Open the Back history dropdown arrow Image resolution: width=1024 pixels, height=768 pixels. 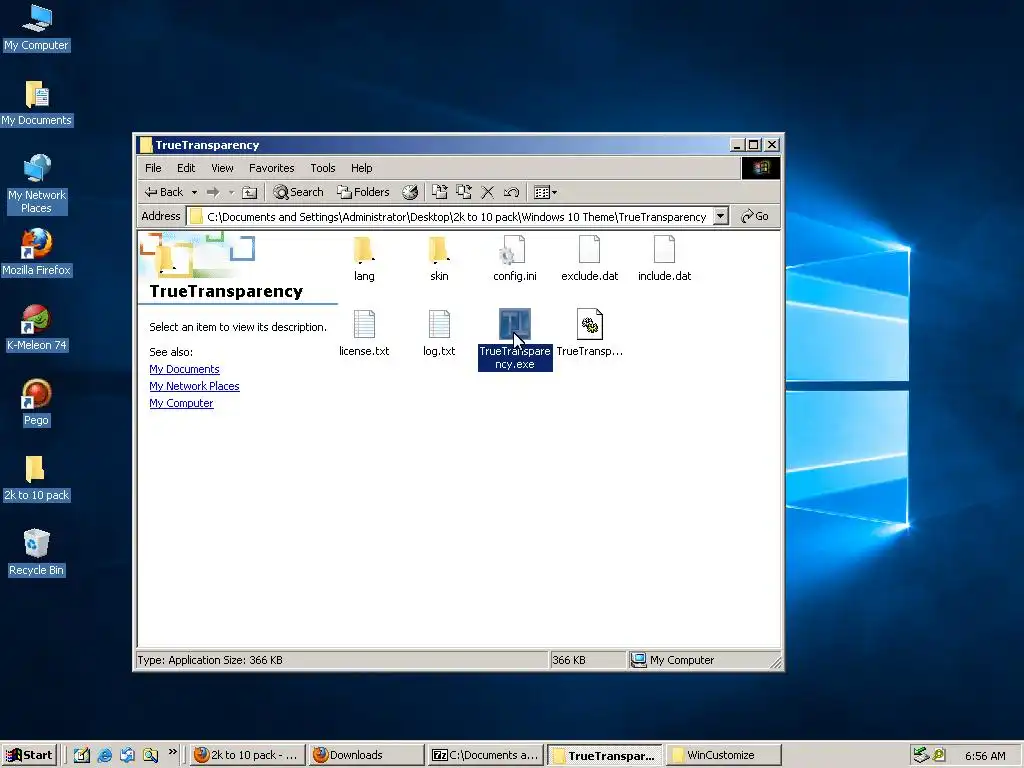[x=194, y=192]
